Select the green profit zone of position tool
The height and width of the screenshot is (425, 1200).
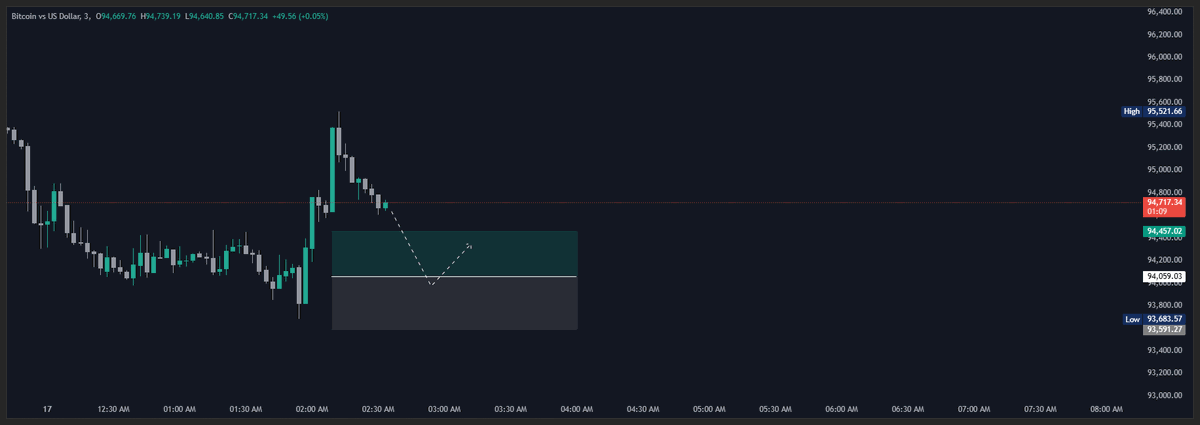click(455, 253)
